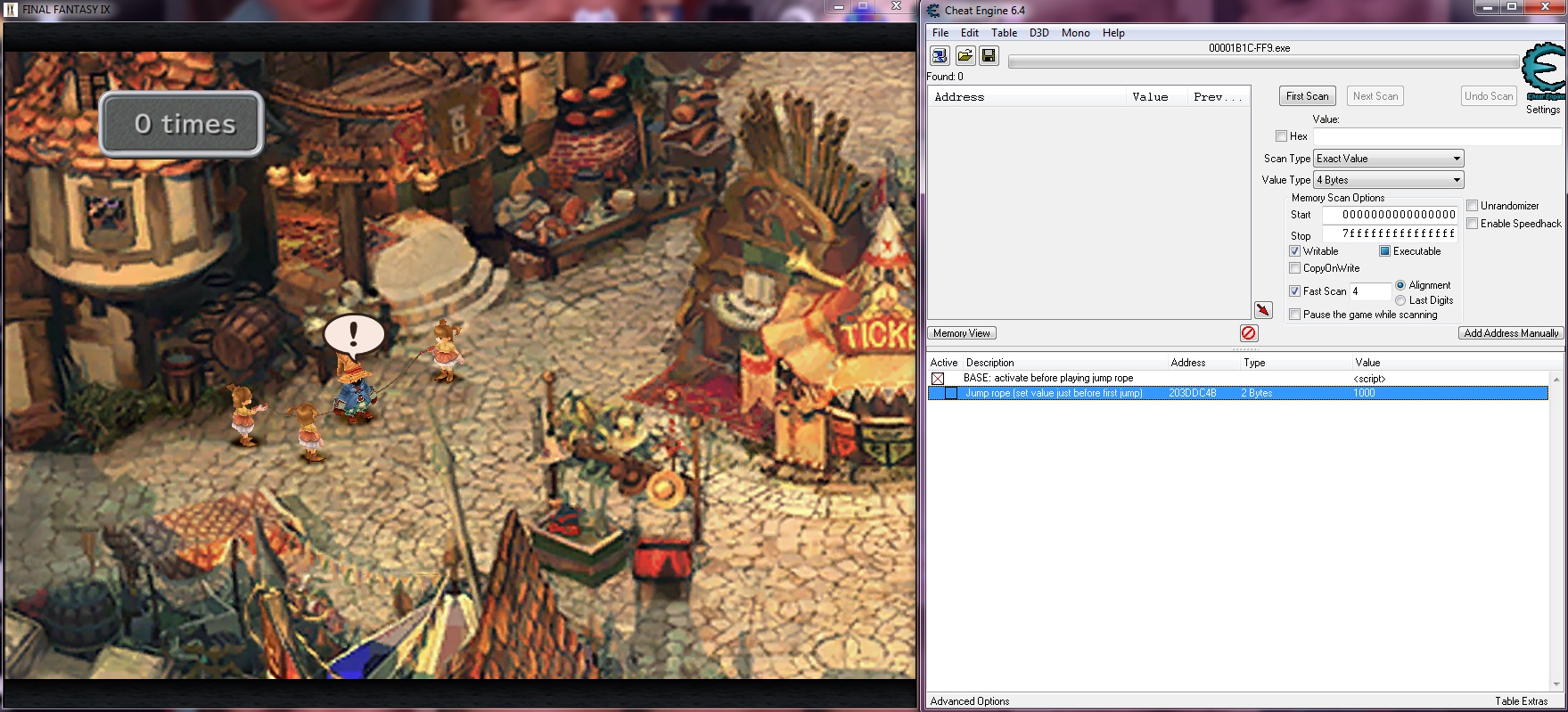
Task: Activate the Jump rope entry checkbox
Action: (x=951, y=393)
